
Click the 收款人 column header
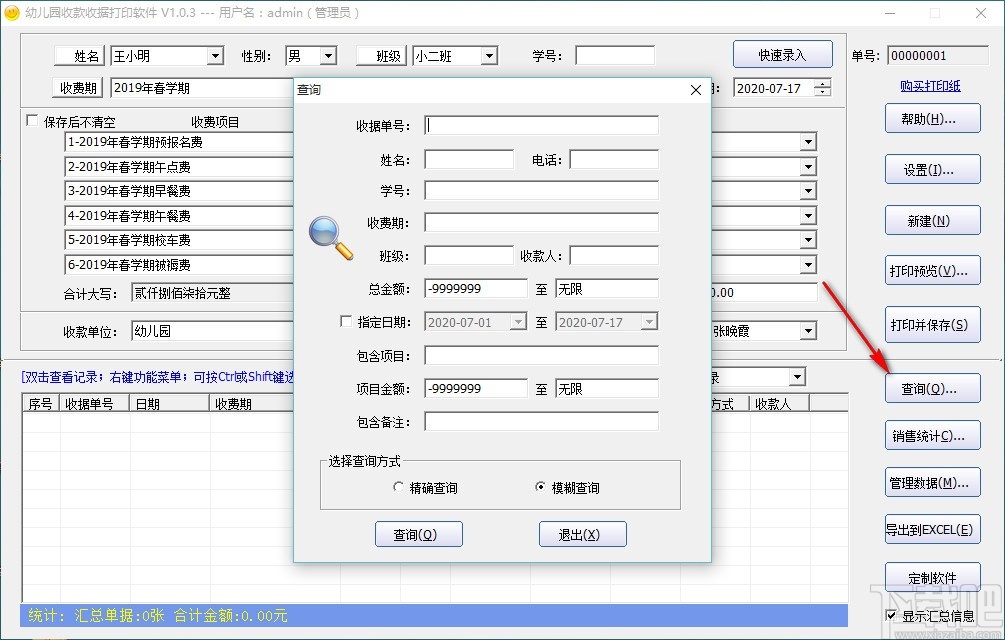pos(779,404)
